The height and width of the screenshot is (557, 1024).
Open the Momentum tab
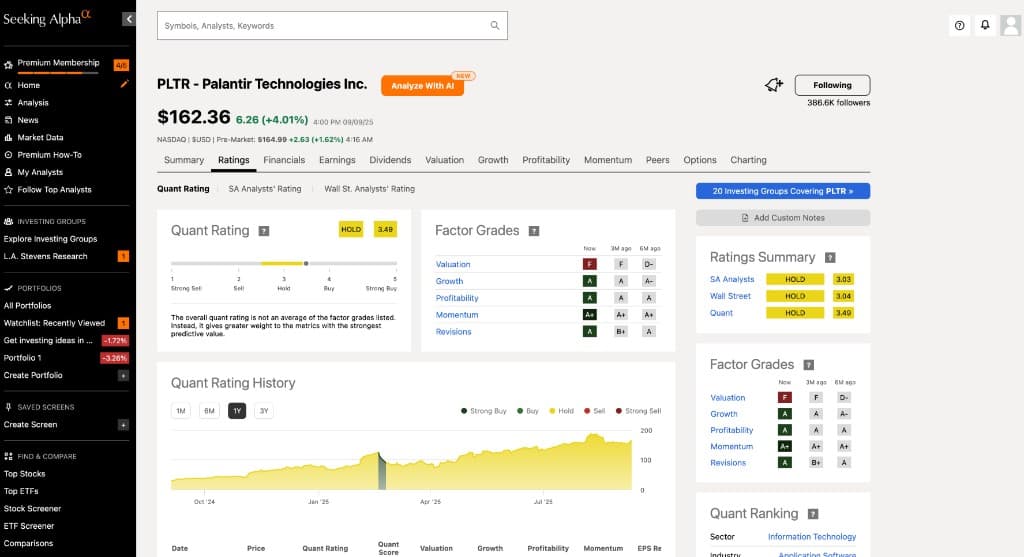pos(608,160)
